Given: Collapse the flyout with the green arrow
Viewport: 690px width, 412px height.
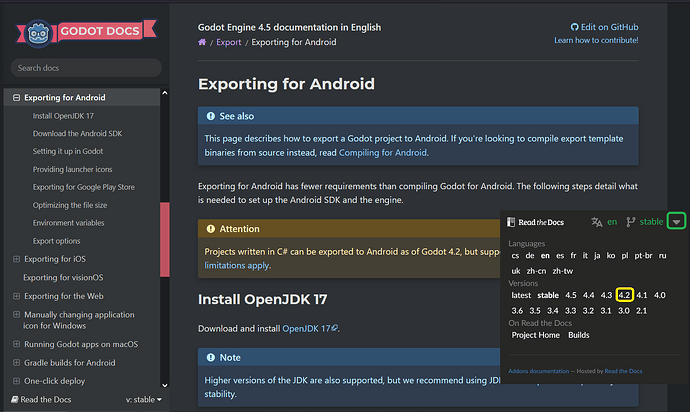Looking at the screenshot, I should 677,221.
